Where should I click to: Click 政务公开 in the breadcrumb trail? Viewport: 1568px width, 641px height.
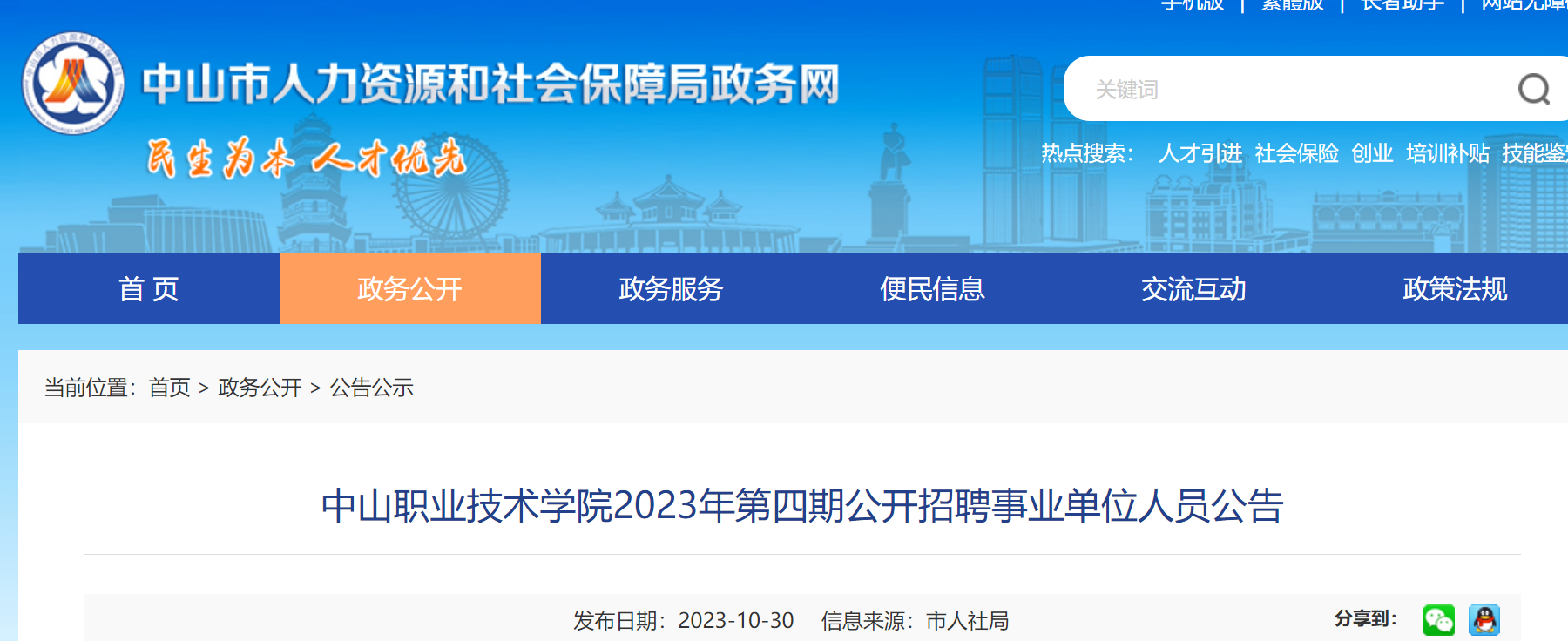tap(260, 388)
